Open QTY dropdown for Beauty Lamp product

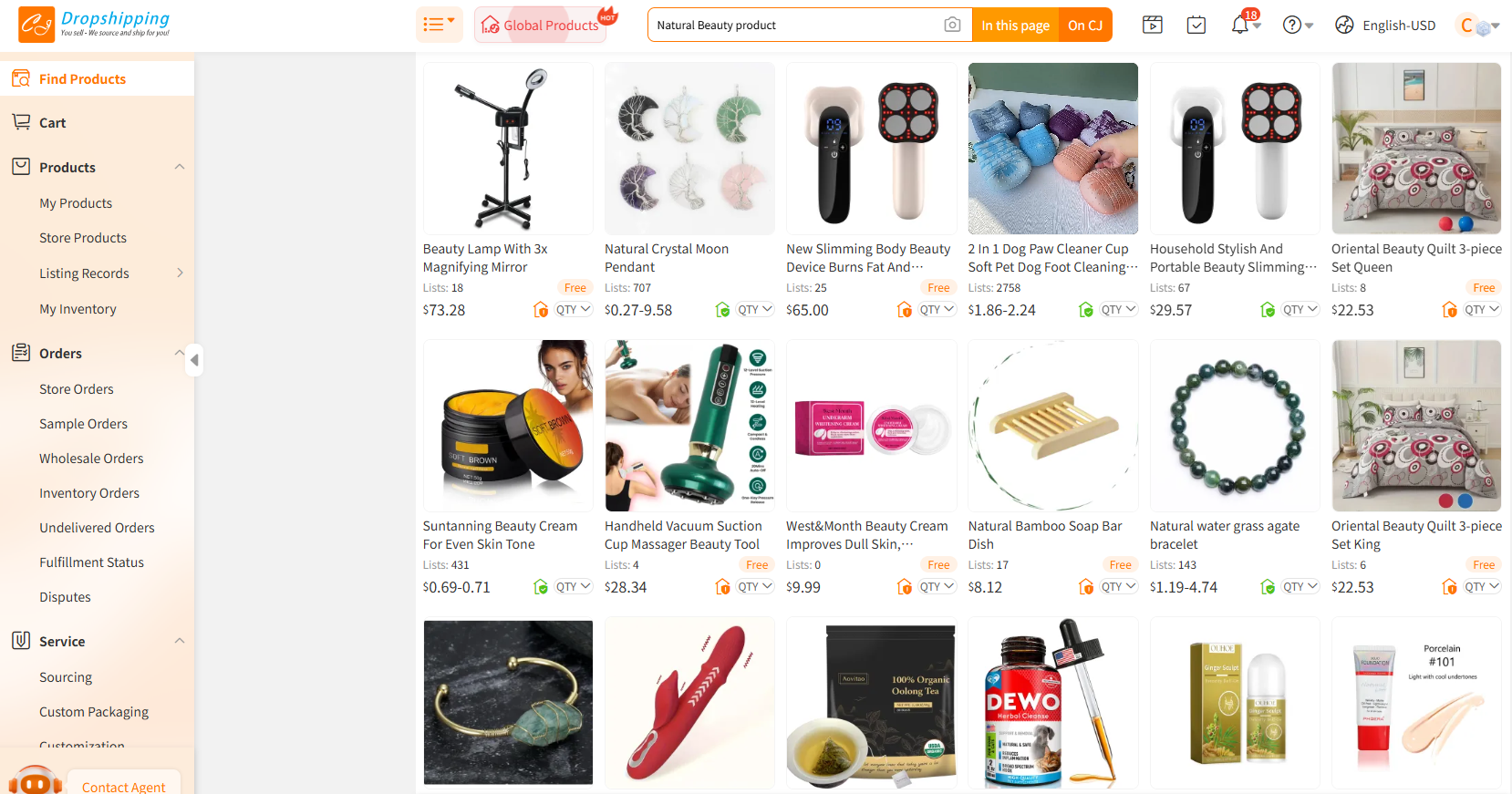click(574, 310)
